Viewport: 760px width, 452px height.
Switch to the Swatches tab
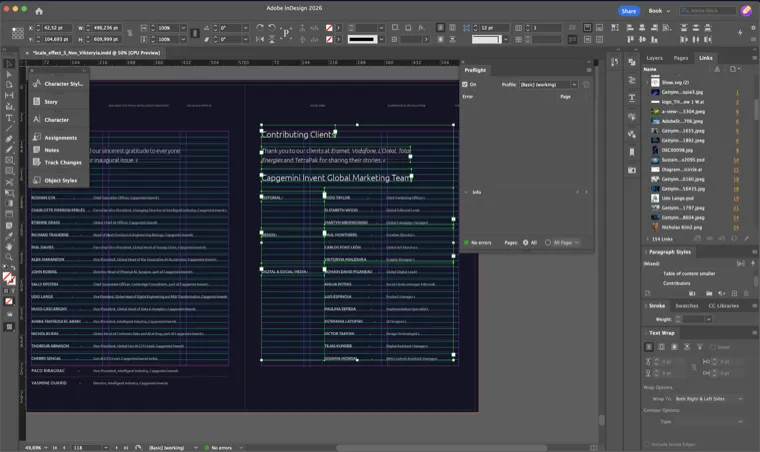click(687, 306)
